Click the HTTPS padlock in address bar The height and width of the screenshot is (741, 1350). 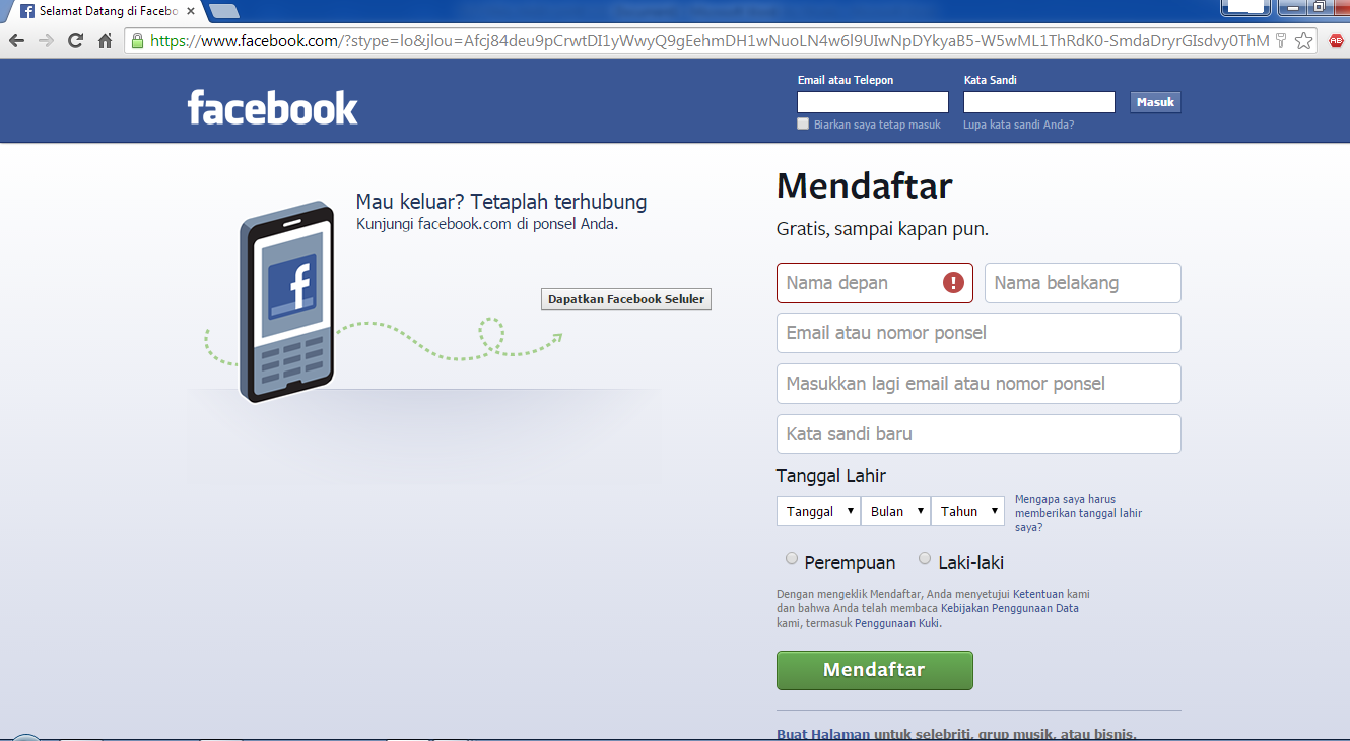click(135, 41)
